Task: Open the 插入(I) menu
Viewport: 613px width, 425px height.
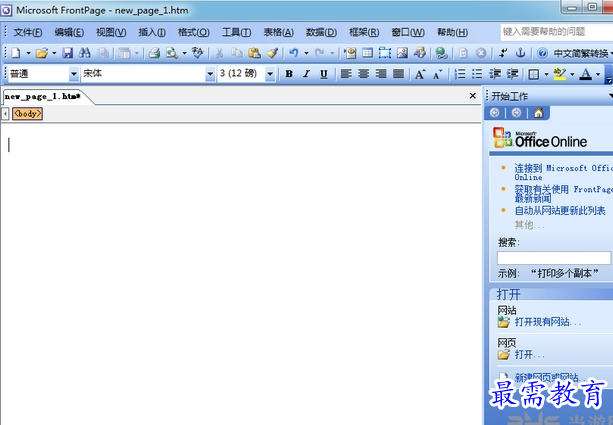Action: [x=152, y=32]
